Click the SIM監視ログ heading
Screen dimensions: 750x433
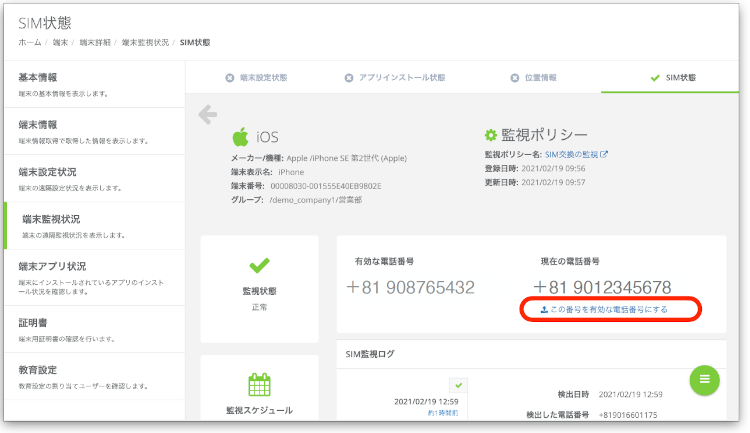tap(370, 354)
